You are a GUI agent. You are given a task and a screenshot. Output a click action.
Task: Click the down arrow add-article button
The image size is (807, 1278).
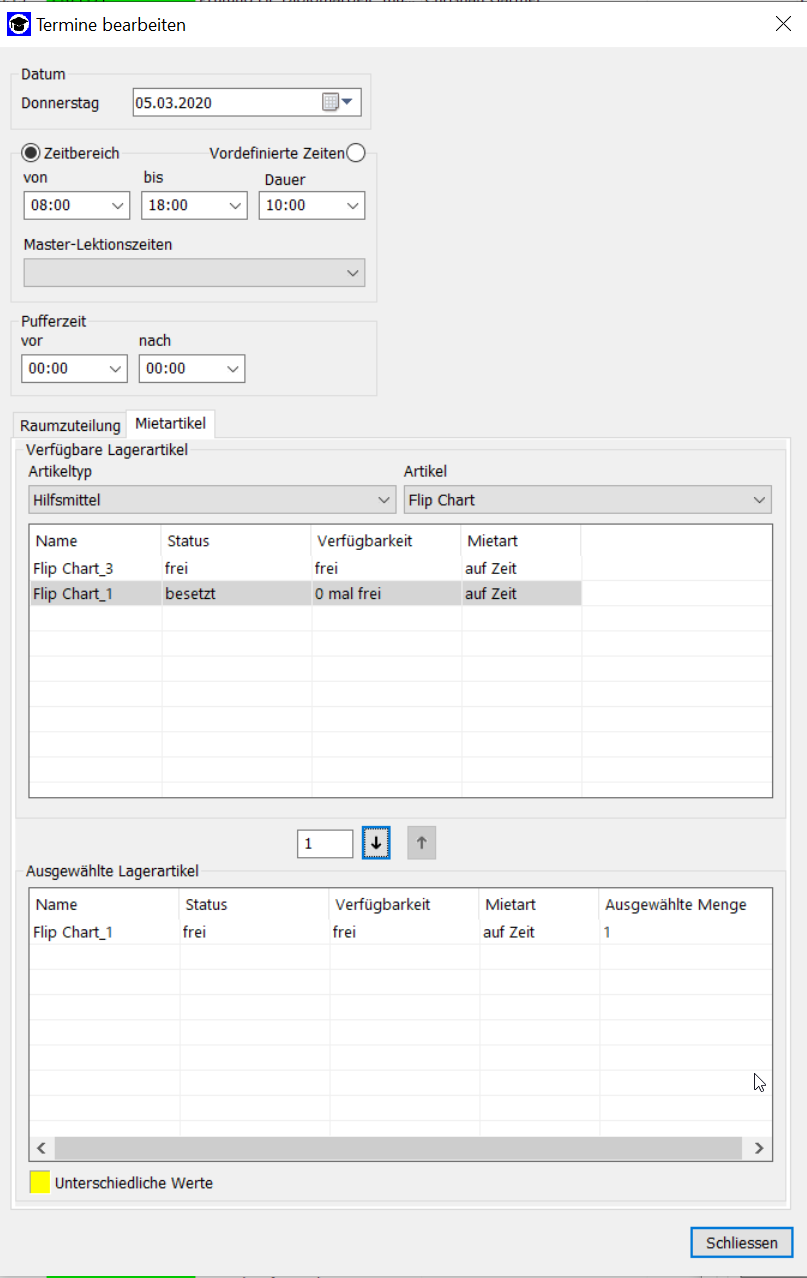375,843
